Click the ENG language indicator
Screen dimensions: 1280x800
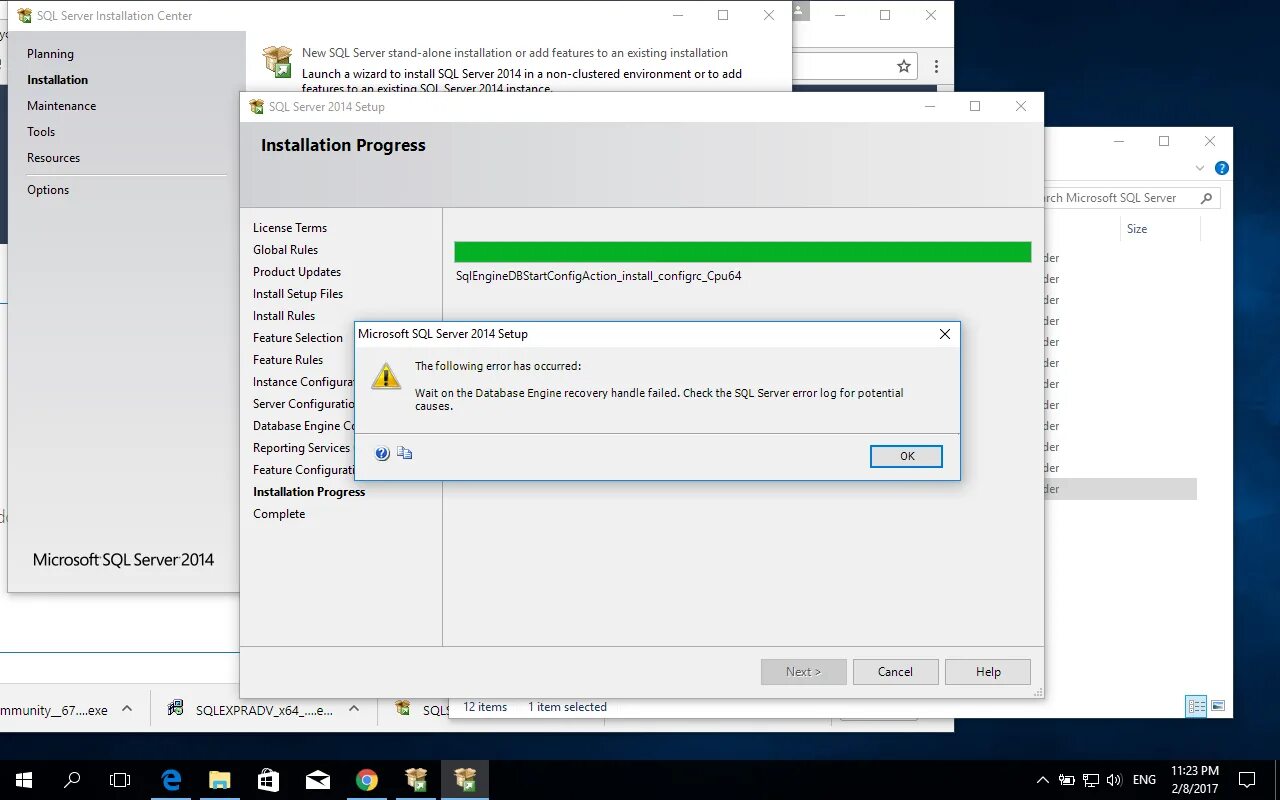(1145, 780)
